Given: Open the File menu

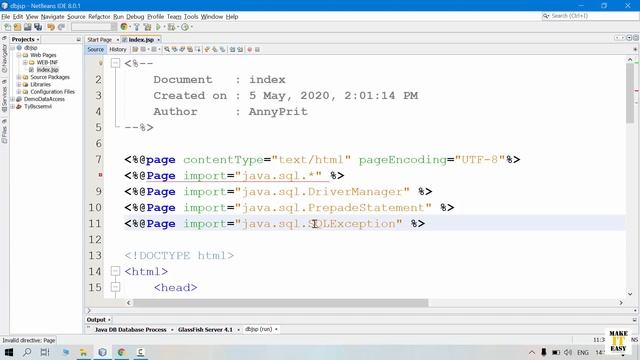Looking at the screenshot, I should (x=6, y=17).
